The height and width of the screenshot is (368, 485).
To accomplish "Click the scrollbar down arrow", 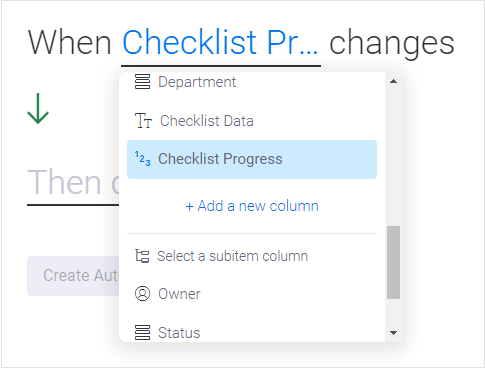I will tap(393, 333).
